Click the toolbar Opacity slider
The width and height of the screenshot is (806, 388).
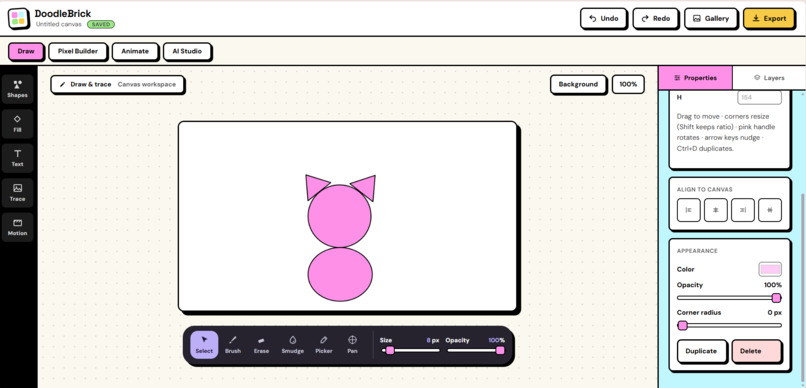(x=475, y=350)
